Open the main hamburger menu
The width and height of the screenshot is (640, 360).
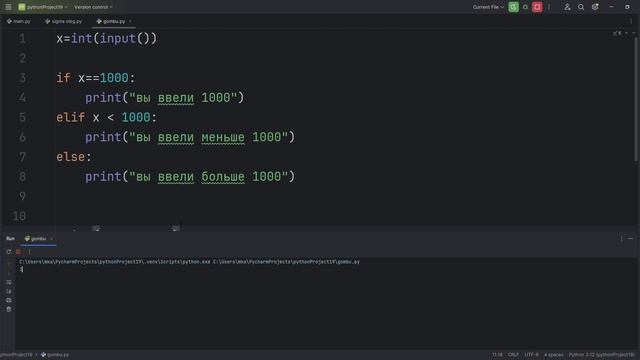[x=8, y=7]
